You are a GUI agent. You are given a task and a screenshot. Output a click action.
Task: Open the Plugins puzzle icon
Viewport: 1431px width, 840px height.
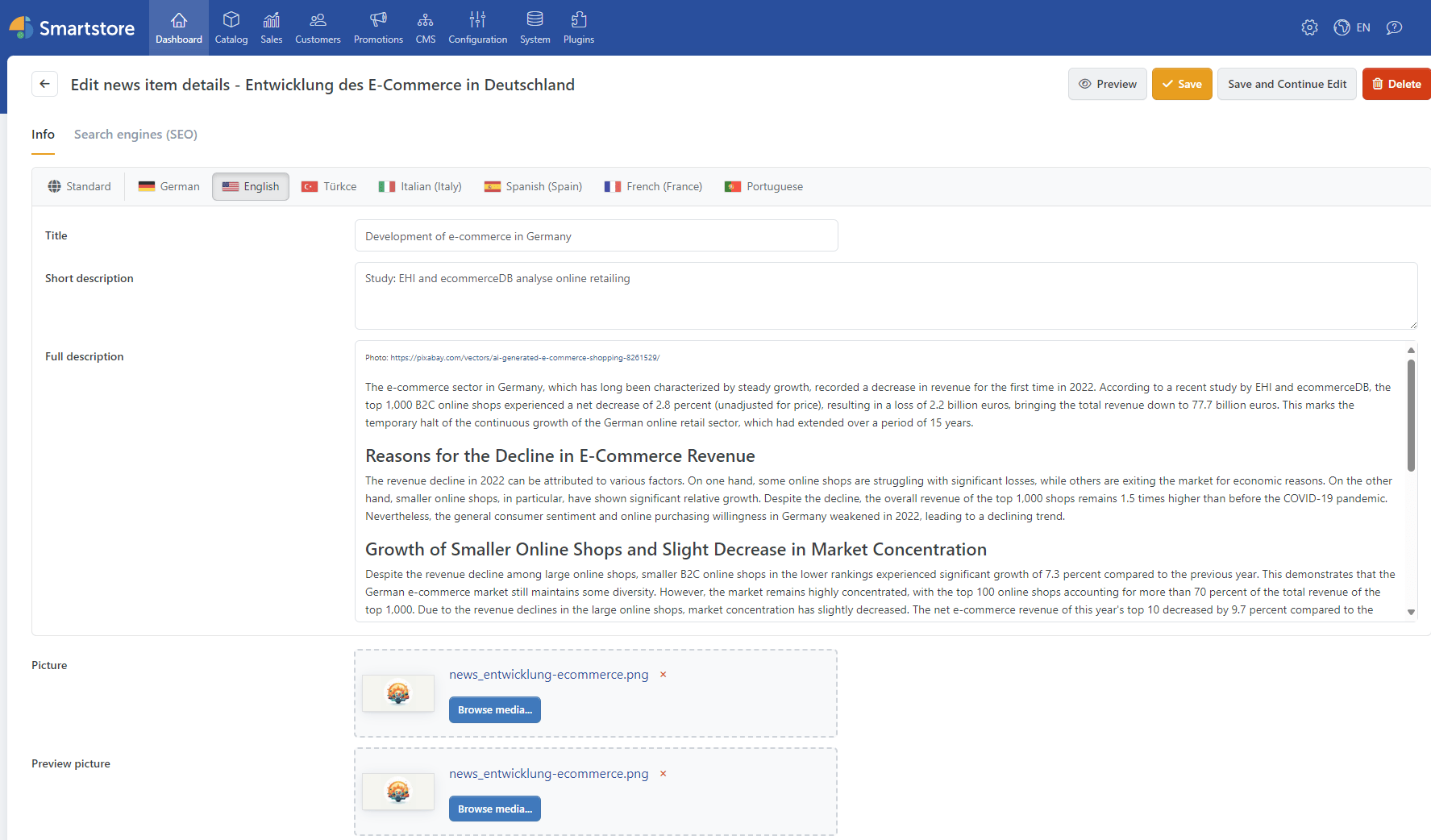579,20
